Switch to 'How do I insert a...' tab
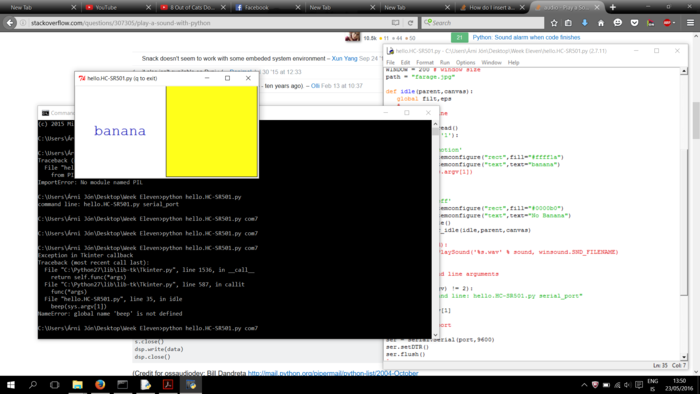The image size is (700, 394). point(491,8)
